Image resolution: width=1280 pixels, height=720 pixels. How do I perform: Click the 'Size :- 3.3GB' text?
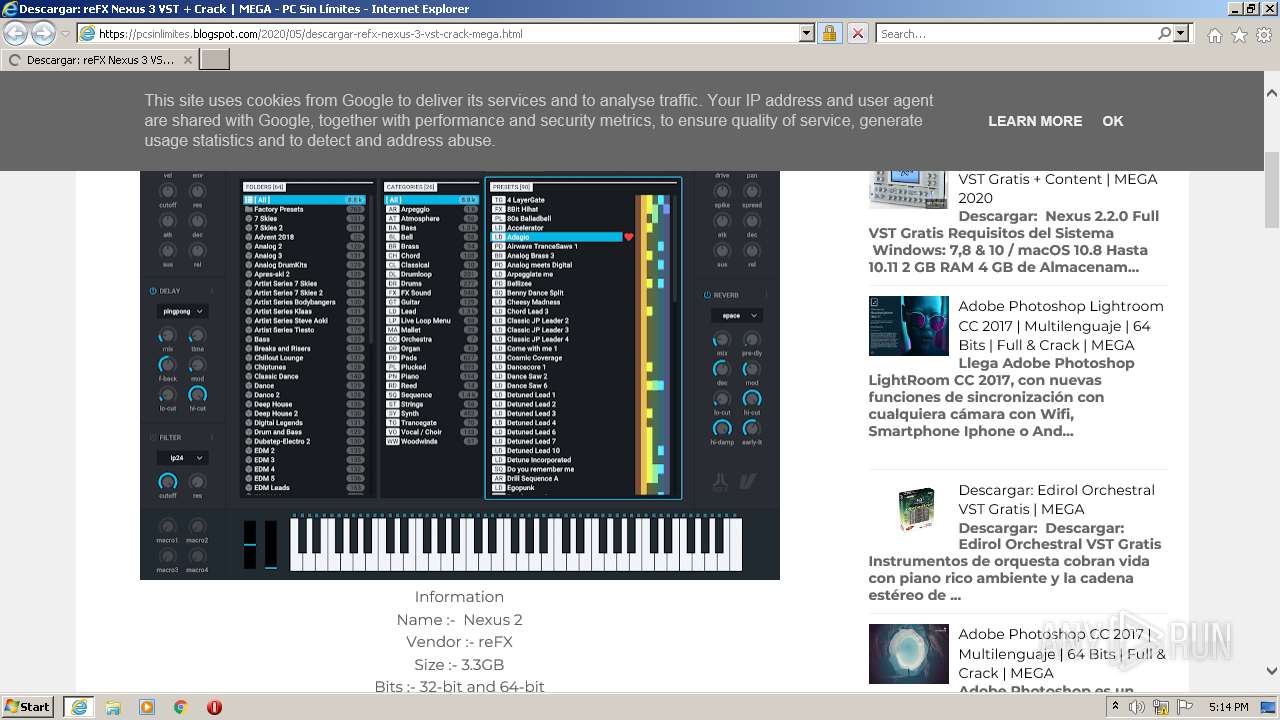tap(459, 665)
